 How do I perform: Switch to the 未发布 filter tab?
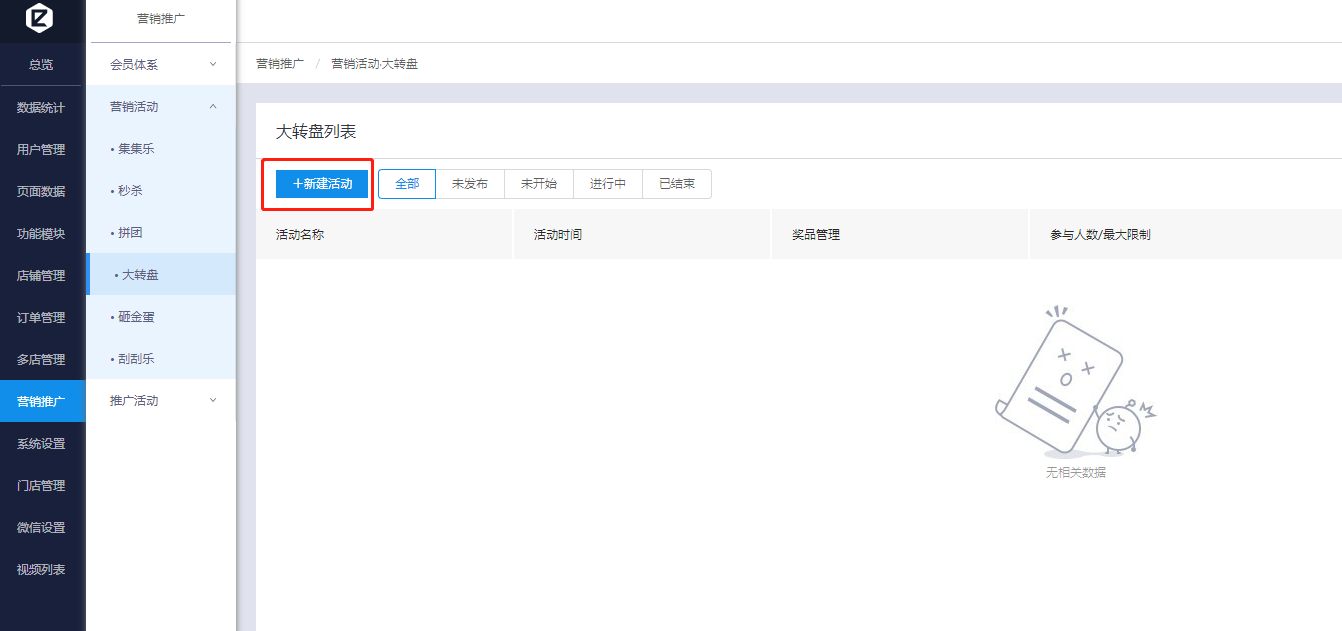coord(470,184)
